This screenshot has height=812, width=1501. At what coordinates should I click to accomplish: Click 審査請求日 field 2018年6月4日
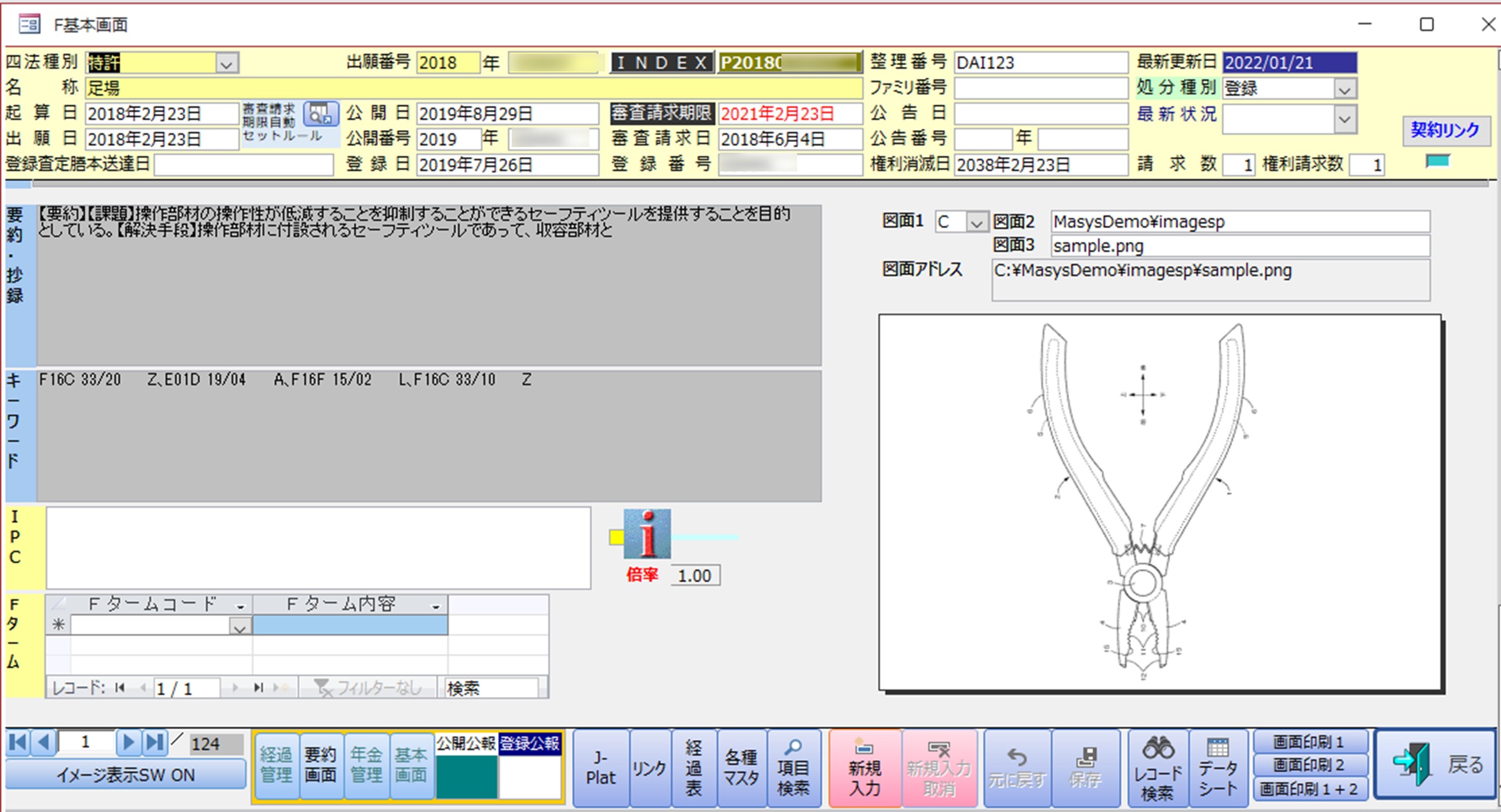pos(790,140)
